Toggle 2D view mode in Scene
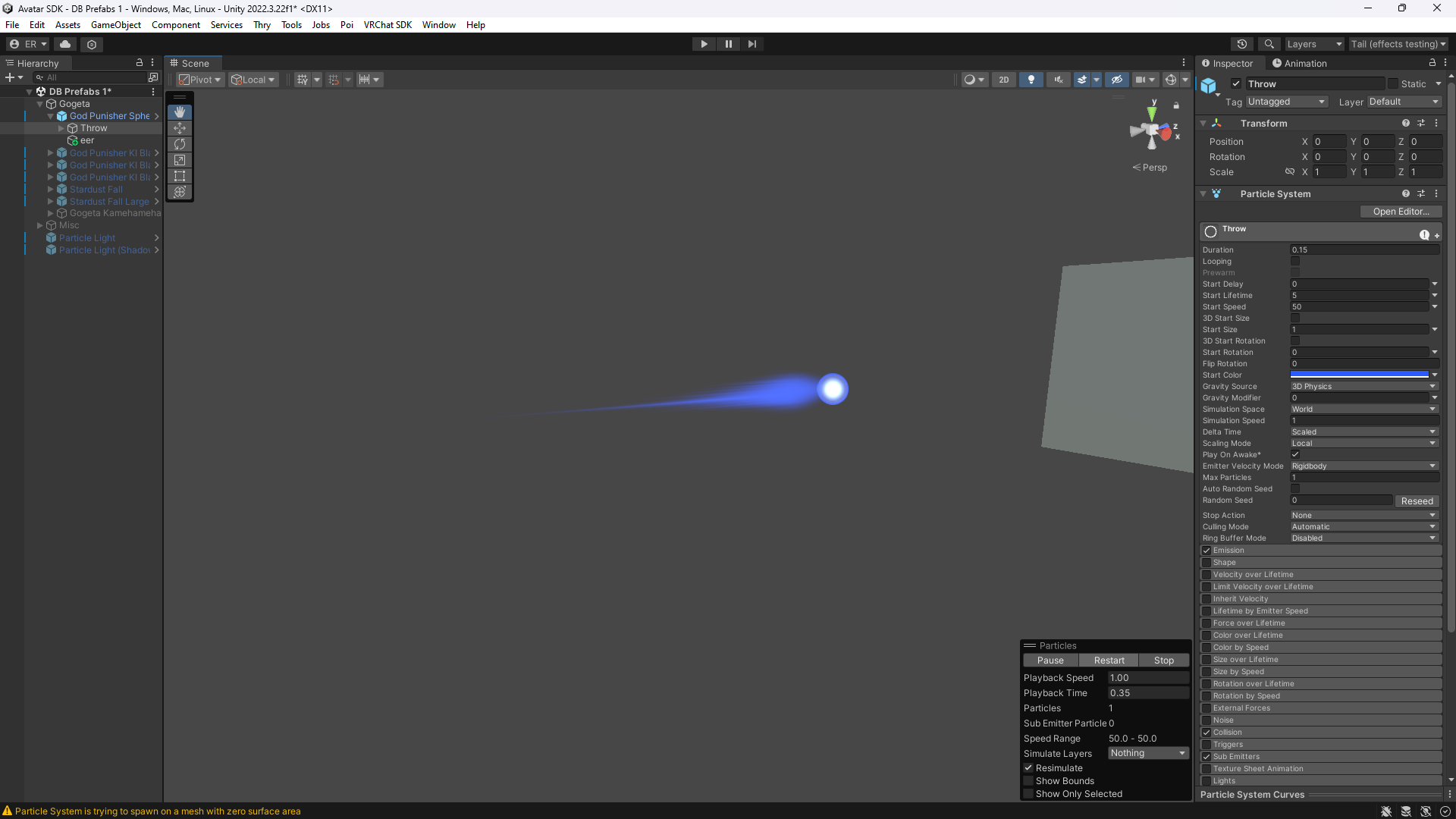The width and height of the screenshot is (1456, 819). (x=1003, y=80)
